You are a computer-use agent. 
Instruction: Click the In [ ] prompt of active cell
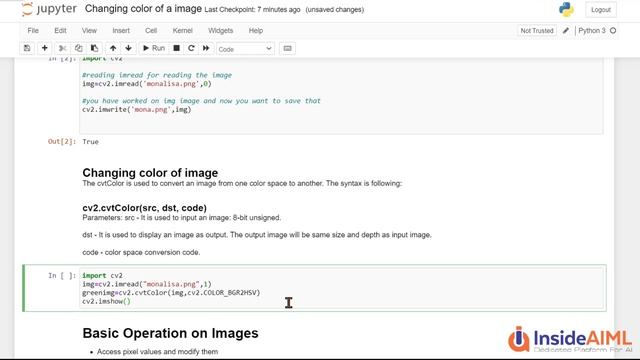point(62,276)
